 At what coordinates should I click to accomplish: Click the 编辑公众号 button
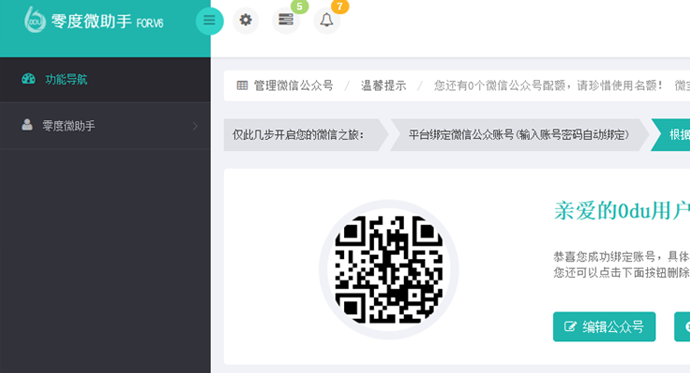pos(604,327)
